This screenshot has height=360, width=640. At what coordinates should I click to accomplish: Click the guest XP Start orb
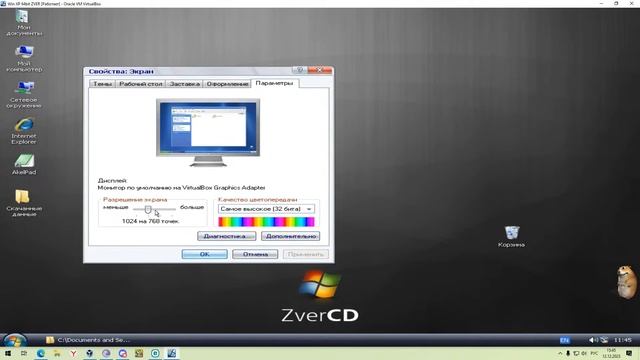pyautogui.click(x=14, y=340)
